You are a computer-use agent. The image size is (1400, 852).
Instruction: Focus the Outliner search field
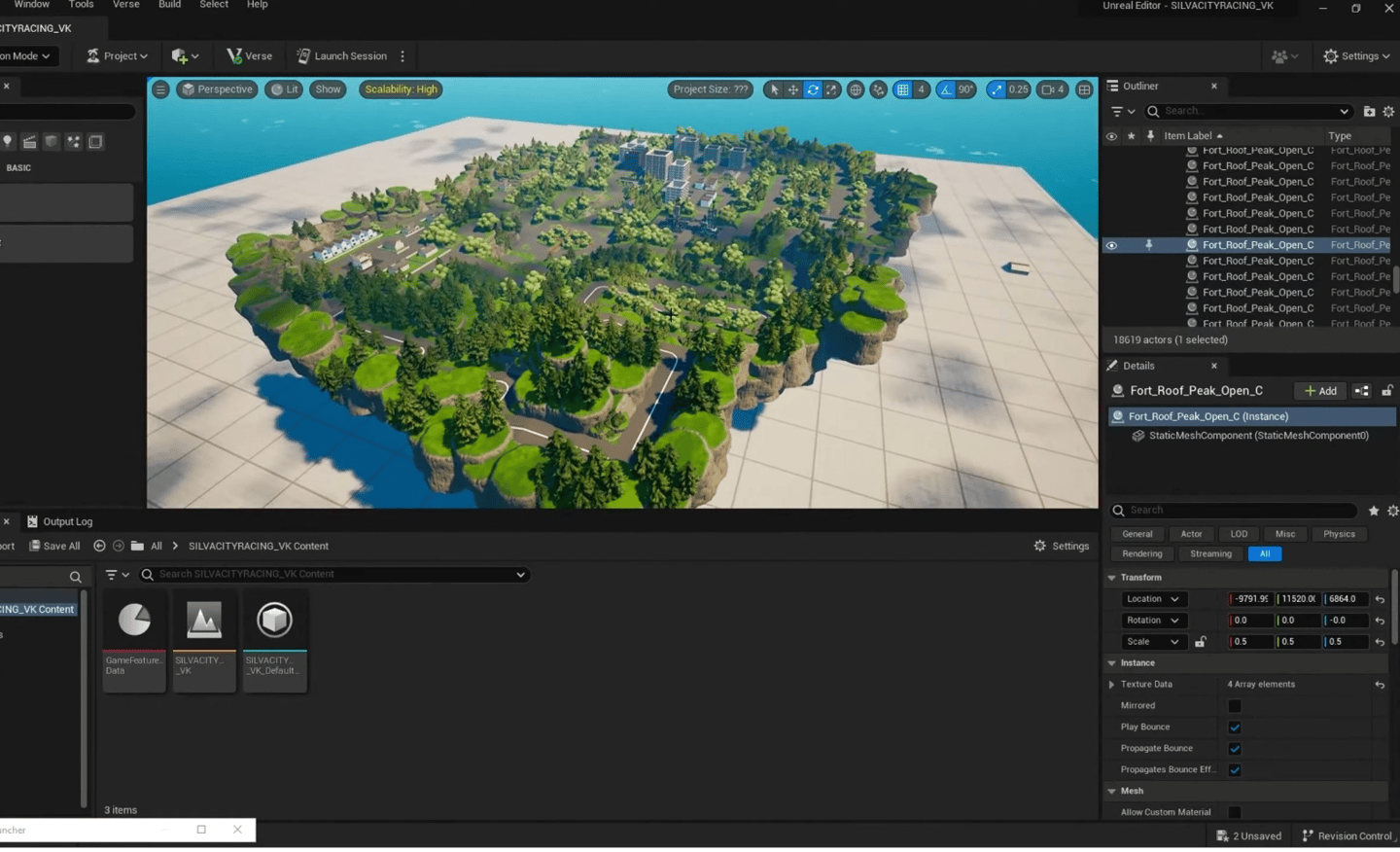point(1248,112)
